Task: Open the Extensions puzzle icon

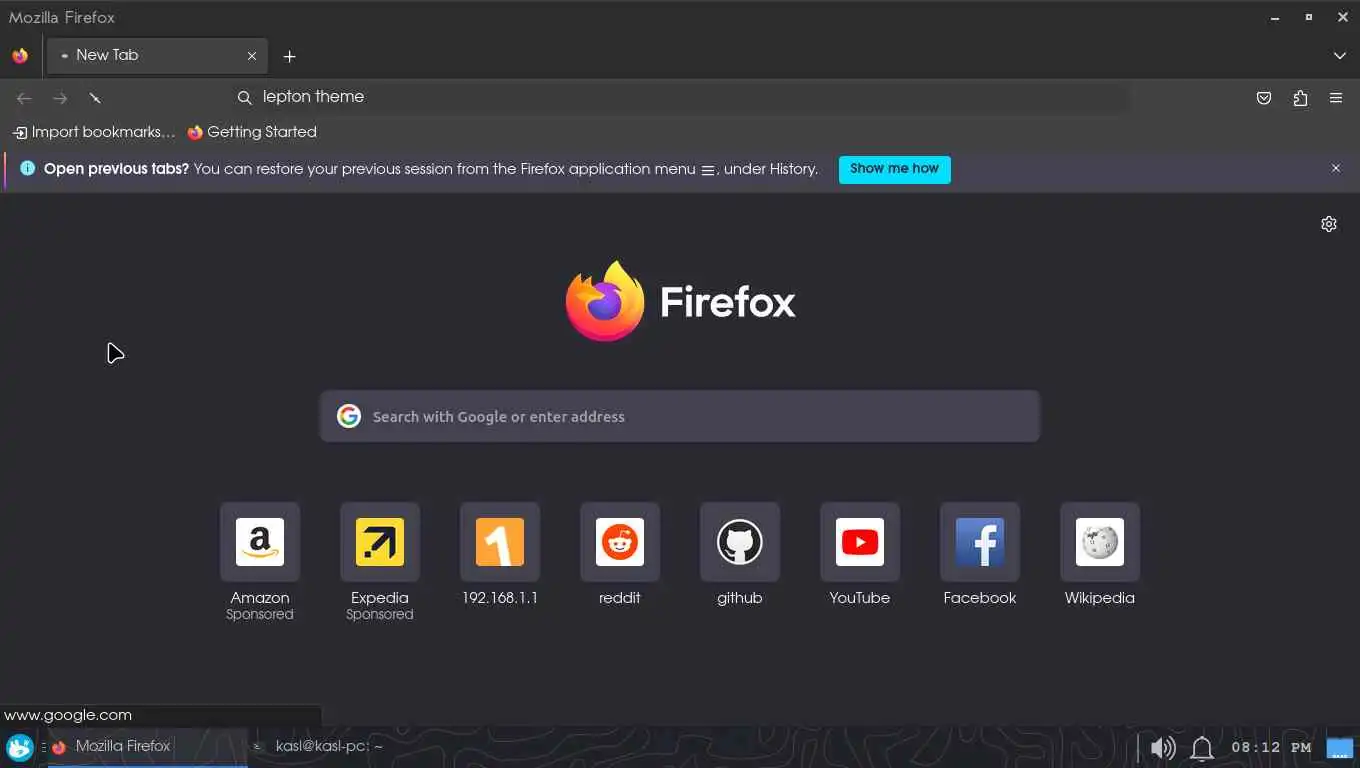Action: pos(1300,98)
